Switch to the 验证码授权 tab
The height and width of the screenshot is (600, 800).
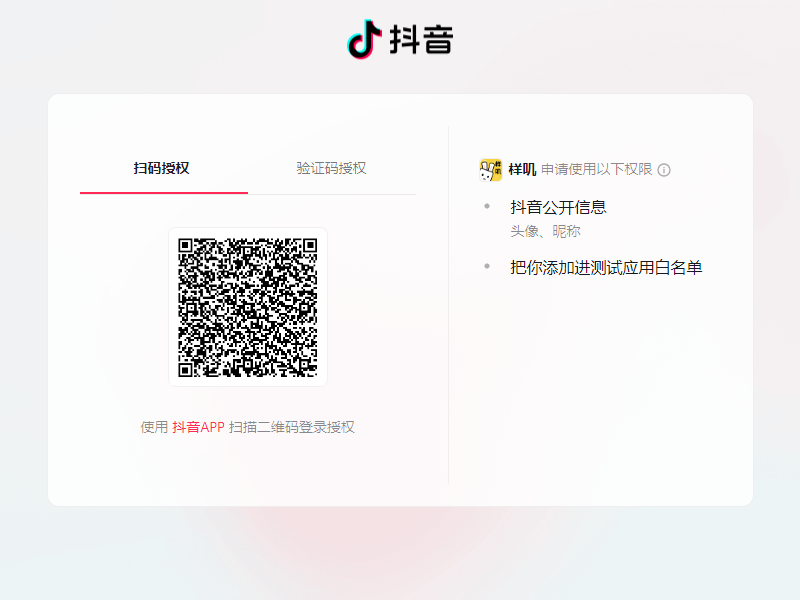coord(331,168)
